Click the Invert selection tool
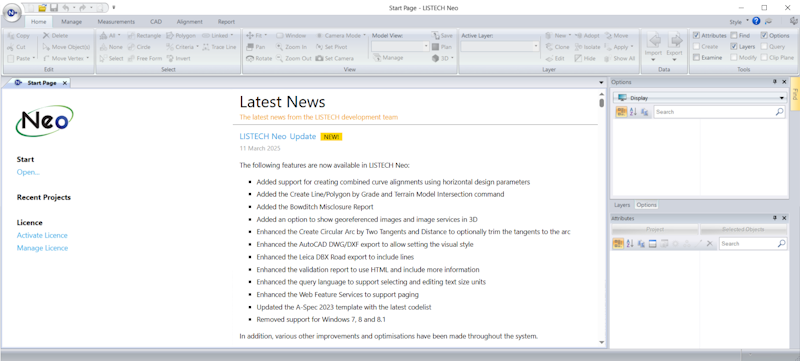Image resolution: width=800 pixels, height=361 pixels. (x=179, y=58)
